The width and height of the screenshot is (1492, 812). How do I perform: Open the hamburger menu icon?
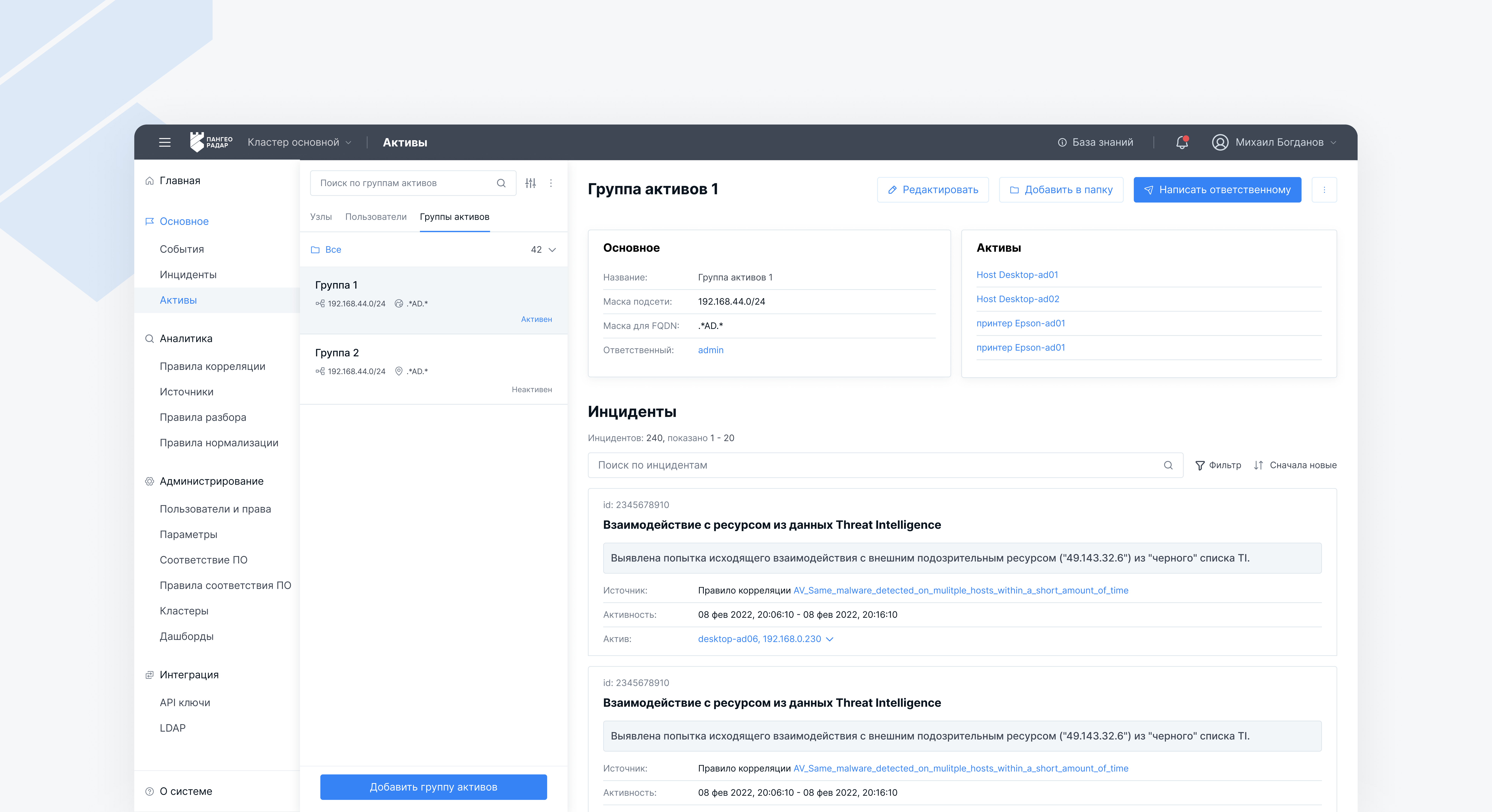click(x=164, y=142)
